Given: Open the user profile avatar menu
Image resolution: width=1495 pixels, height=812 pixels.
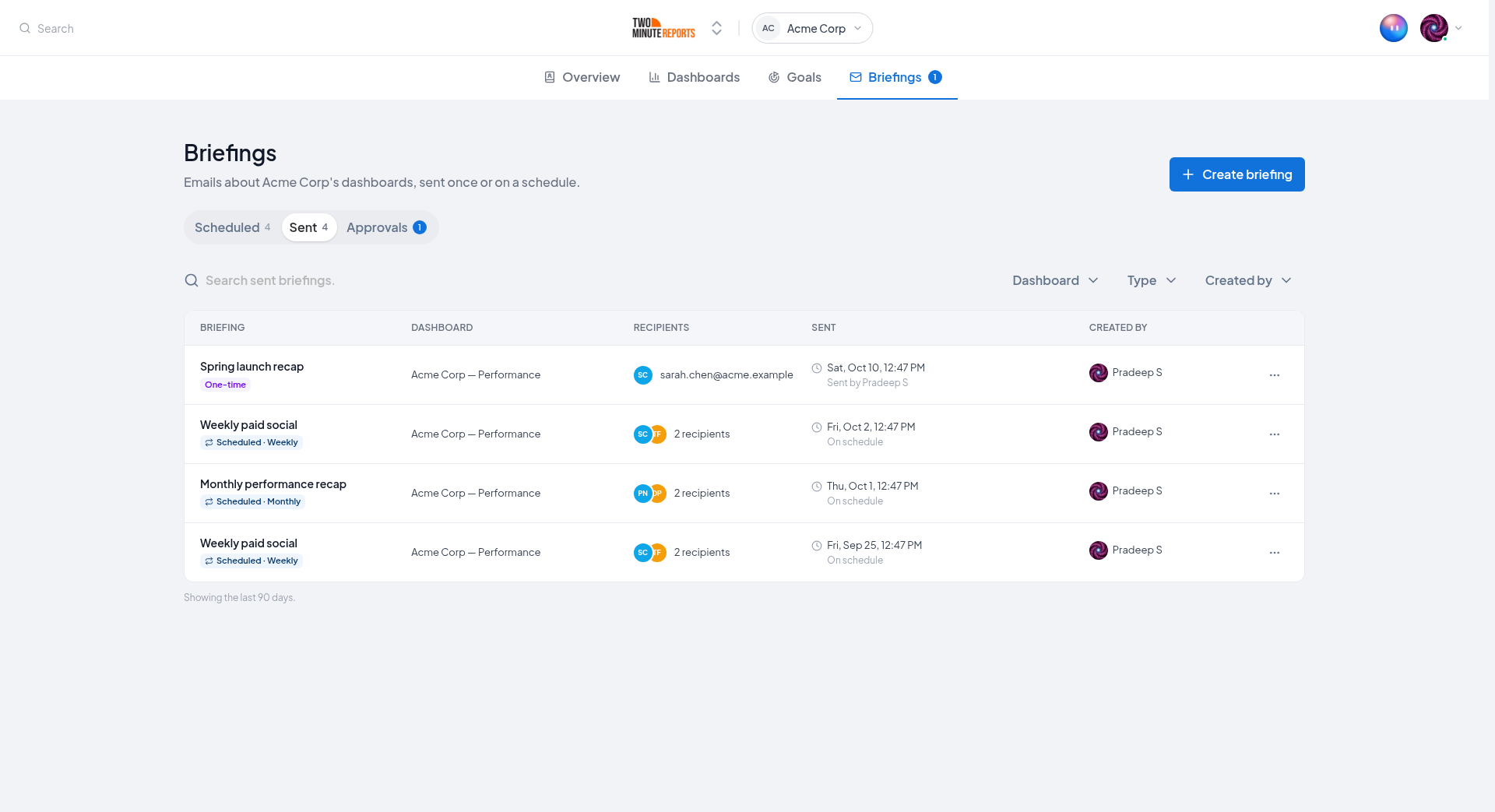Looking at the screenshot, I should pyautogui.click(x=1433, y=28).
